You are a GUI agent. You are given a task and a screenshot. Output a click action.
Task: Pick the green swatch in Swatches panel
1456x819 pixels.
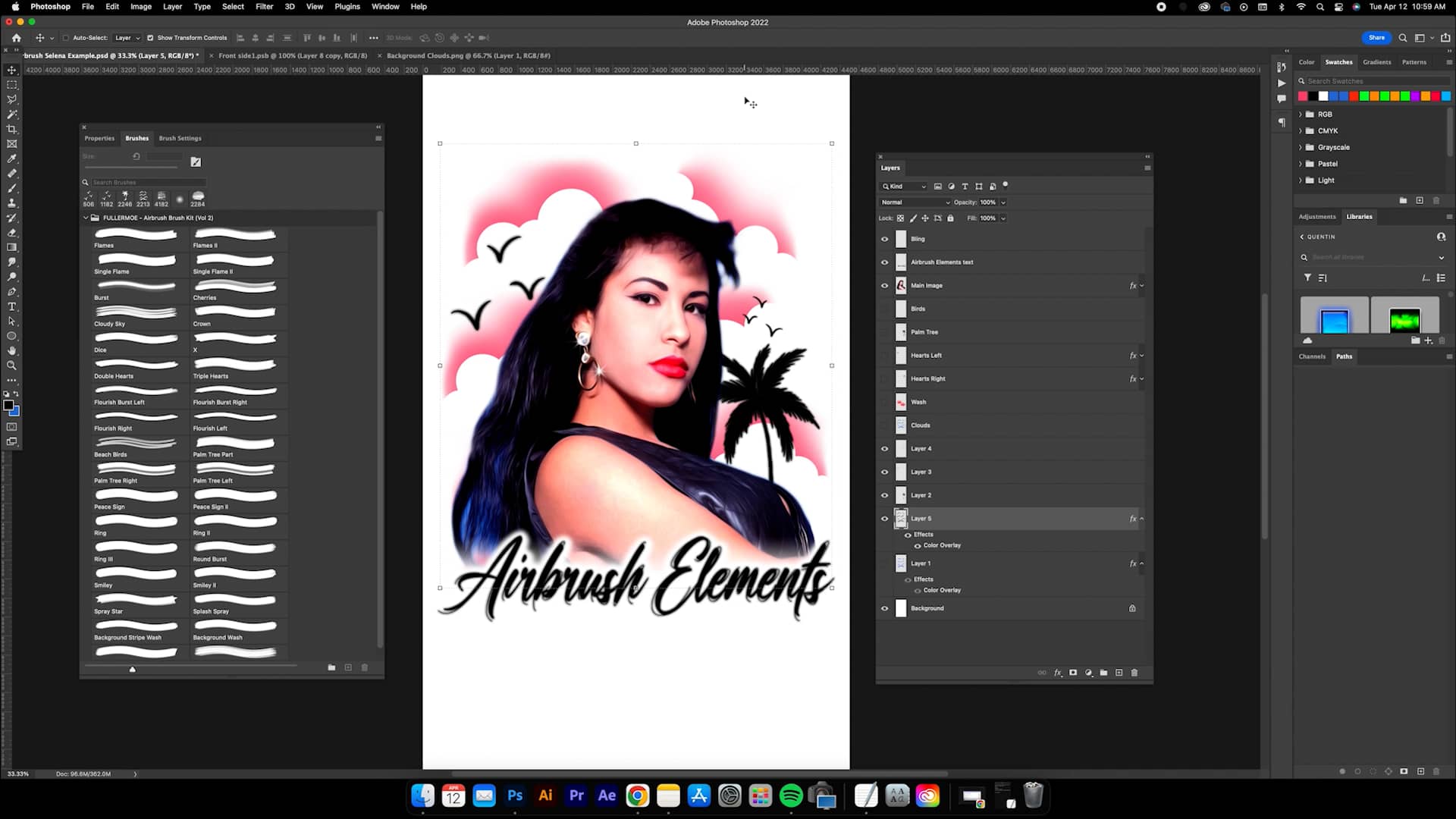[1364, 96]
